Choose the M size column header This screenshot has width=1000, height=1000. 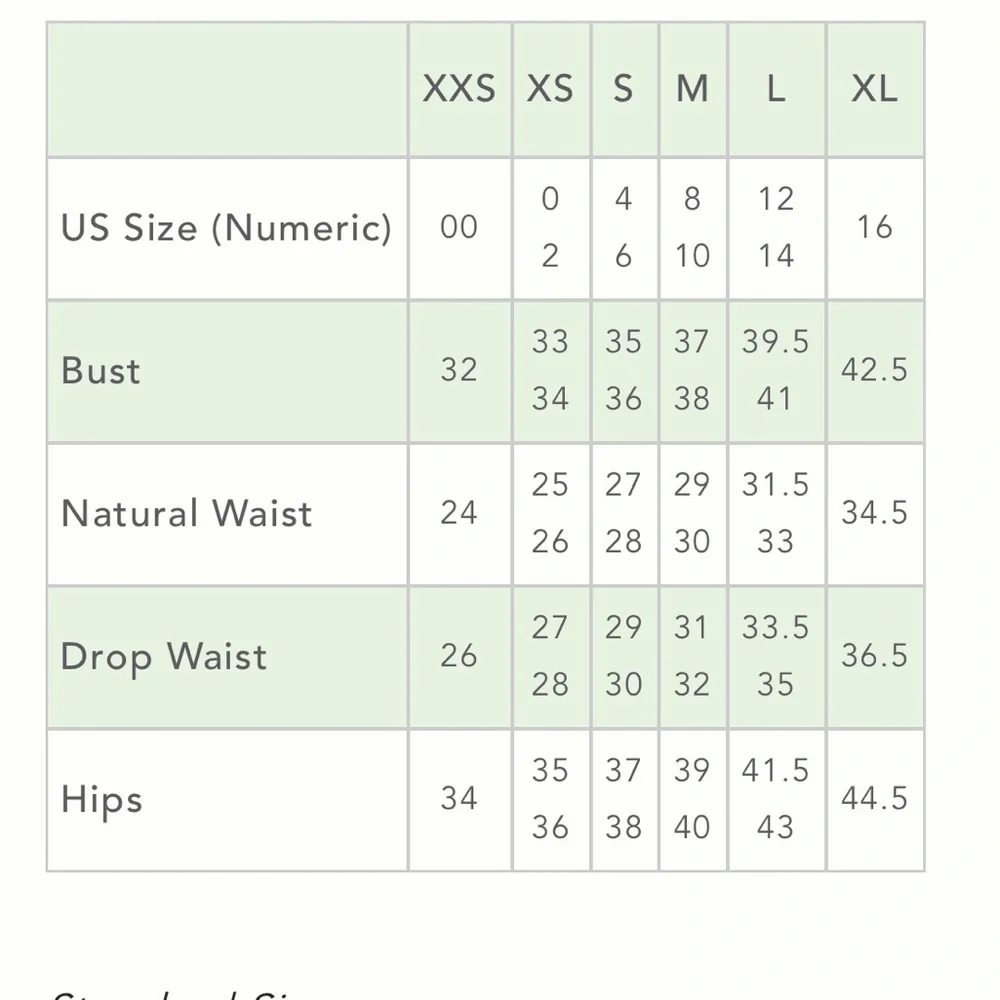[x=692, y=89]
